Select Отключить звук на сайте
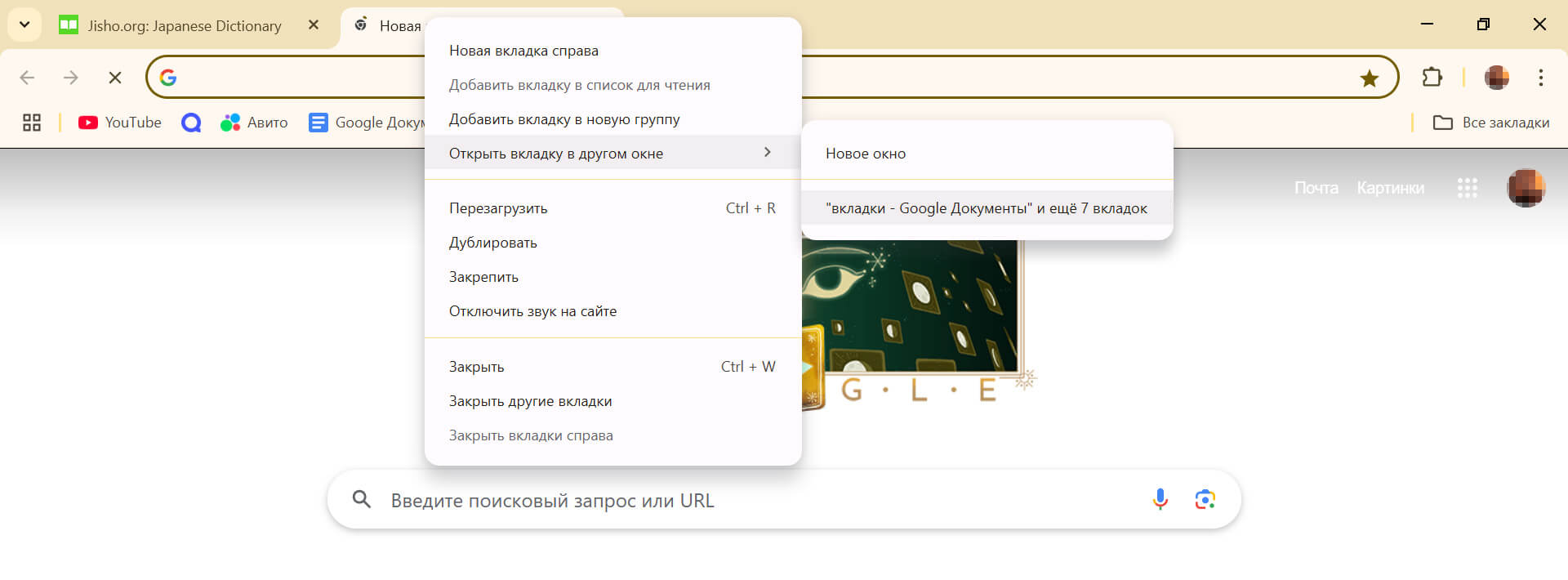Screen dimensions: 1568x580 pos(612,311)
